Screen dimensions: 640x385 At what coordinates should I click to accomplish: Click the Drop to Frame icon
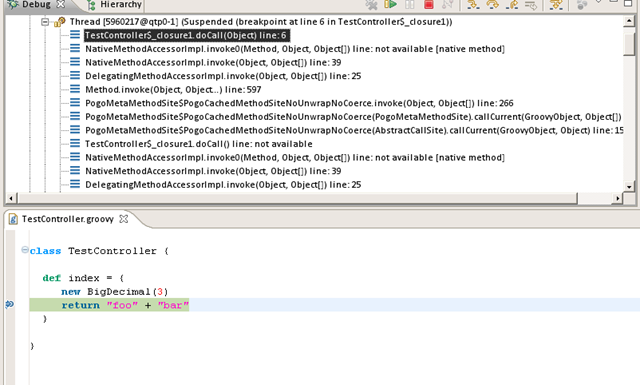click(531, 4)
